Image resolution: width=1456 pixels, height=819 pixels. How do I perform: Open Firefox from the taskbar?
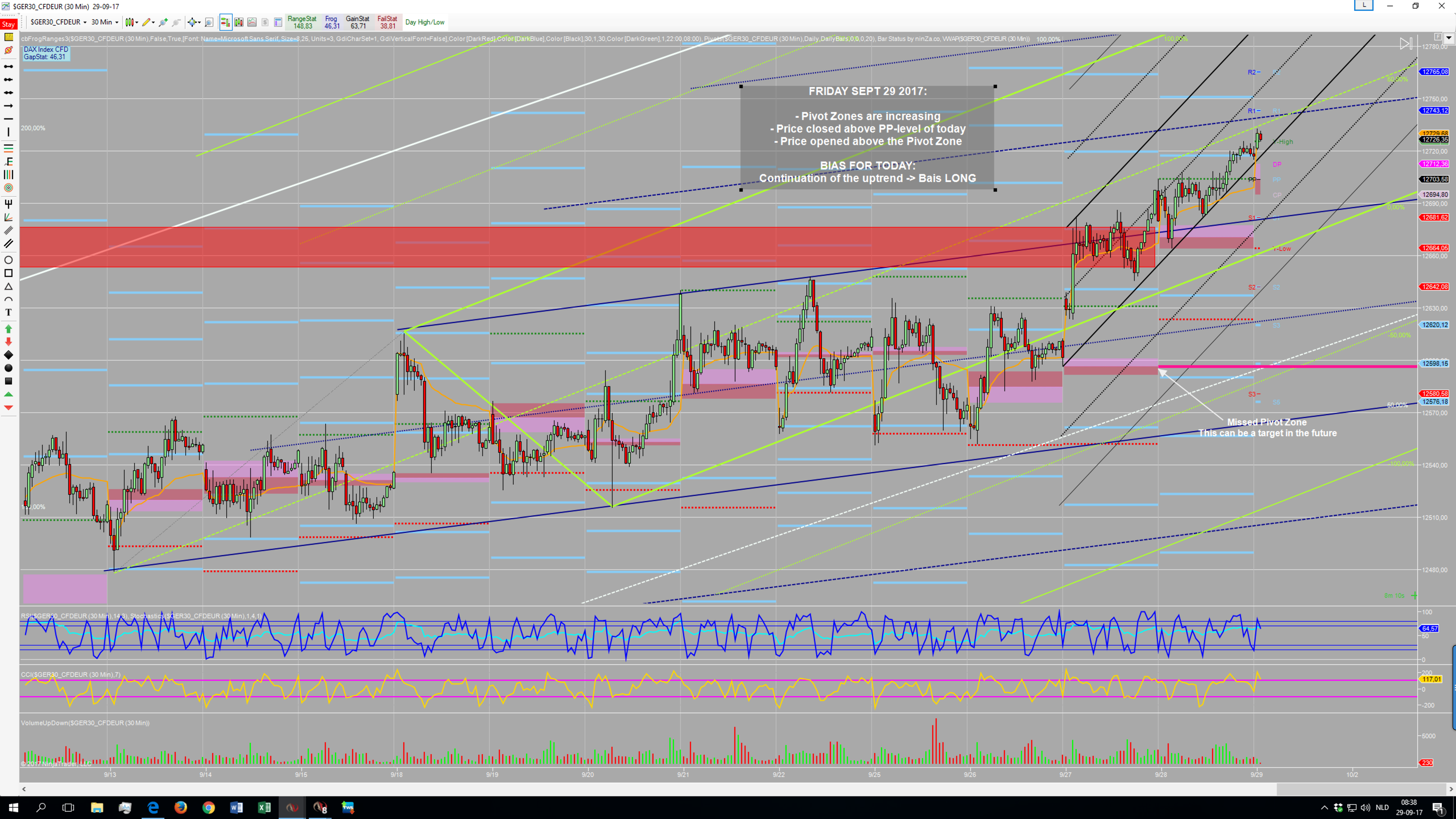[181, 807]
